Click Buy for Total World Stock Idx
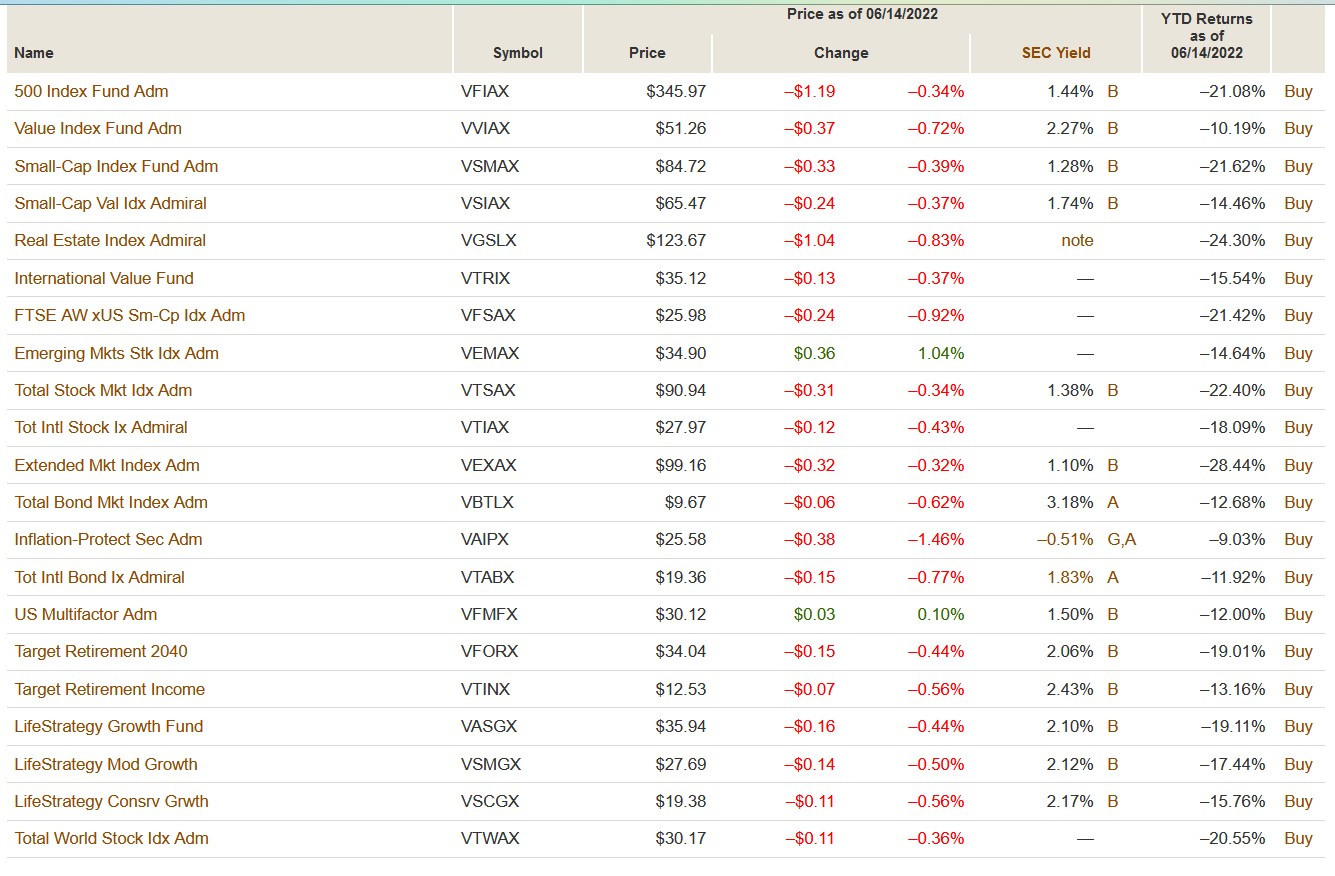Image resolution: width=1335 pixels, height=876 pixels. 1298,838
